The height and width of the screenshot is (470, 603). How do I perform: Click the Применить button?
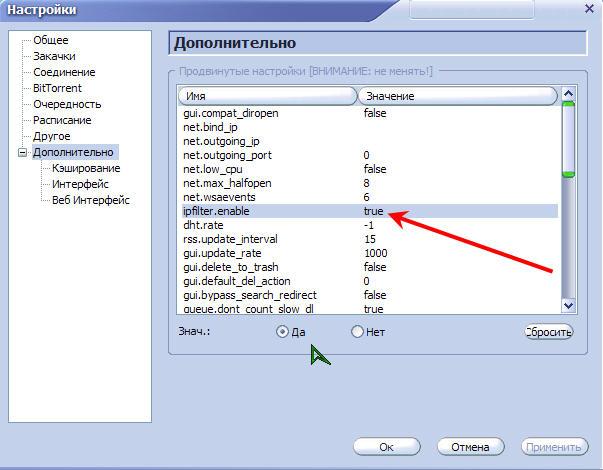pos(554,447)
